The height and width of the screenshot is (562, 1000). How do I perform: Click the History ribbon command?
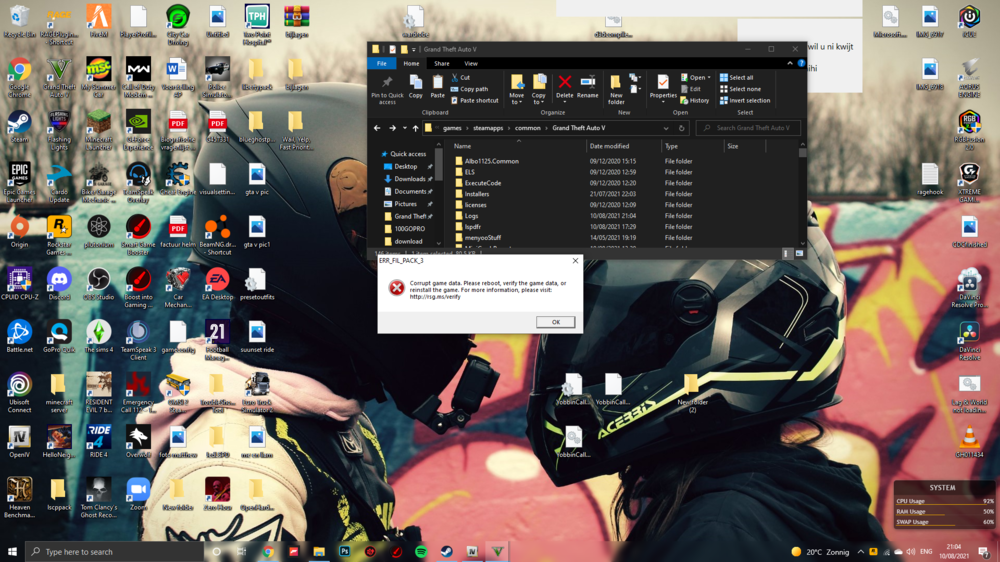point(695,100)
